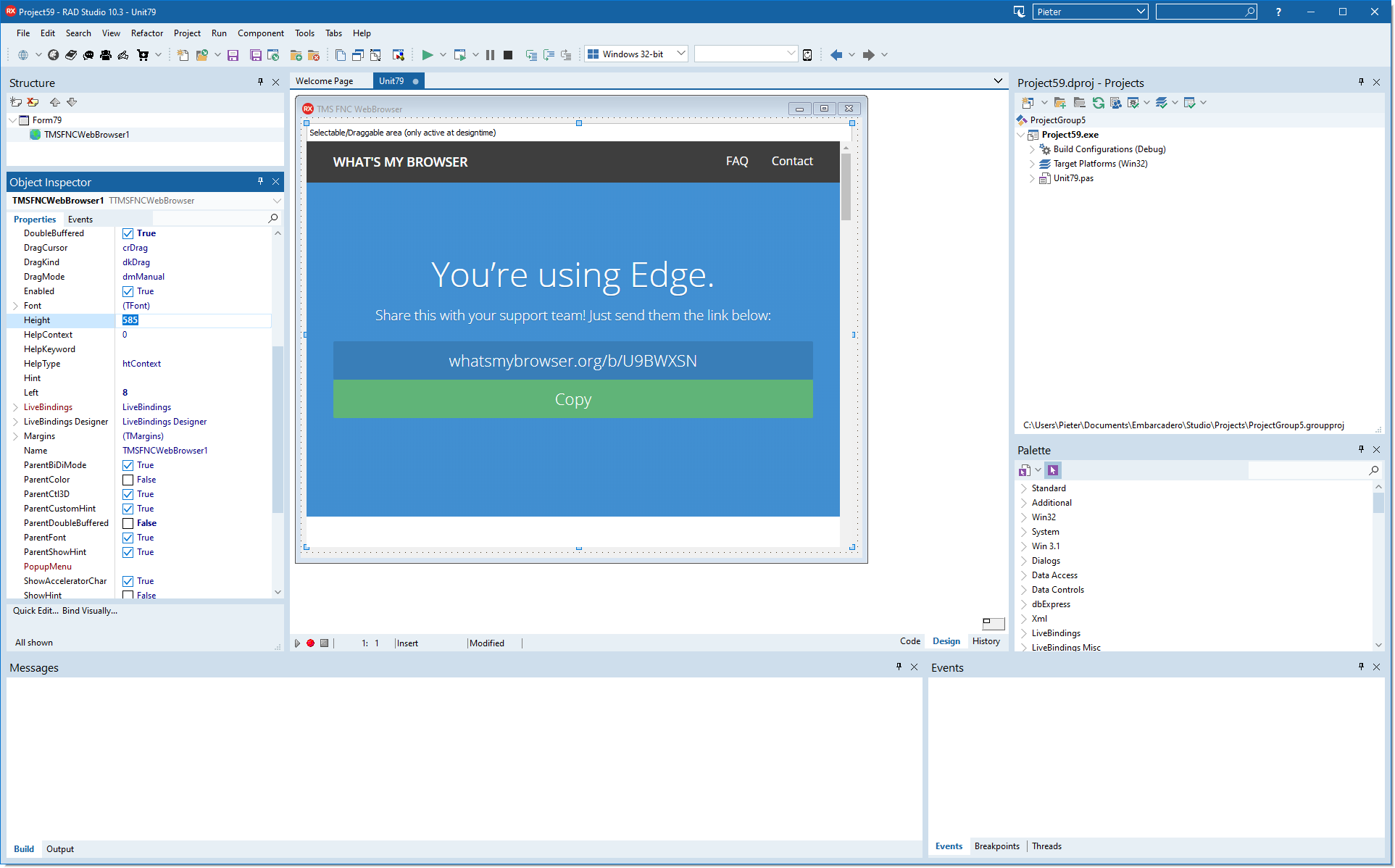Screen dimensions: 1395x868
Task: Expand the Margins property node
Action: [x=15, y=436]
